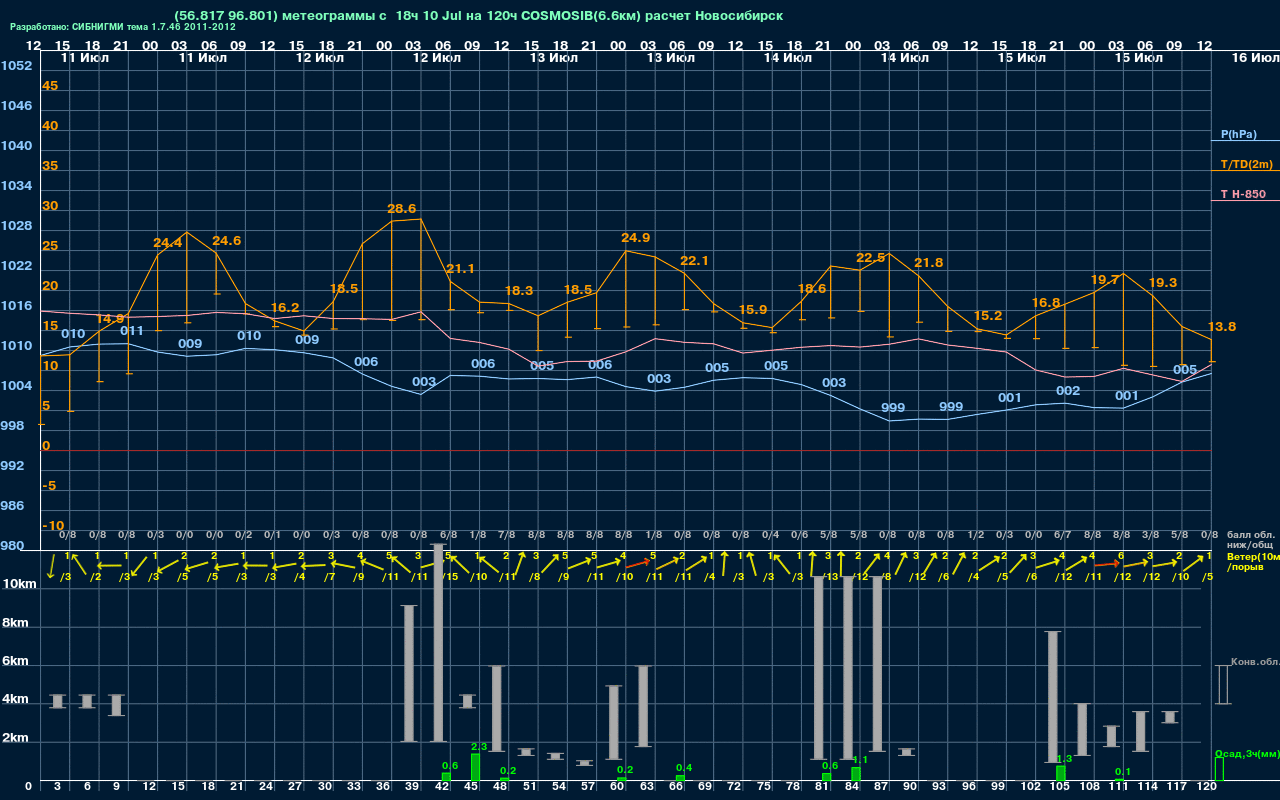The width and height of the screenshot is (1280, 800).
Task: Select the T/TD(2m) legend label
Action: (x=1246, y=164)
